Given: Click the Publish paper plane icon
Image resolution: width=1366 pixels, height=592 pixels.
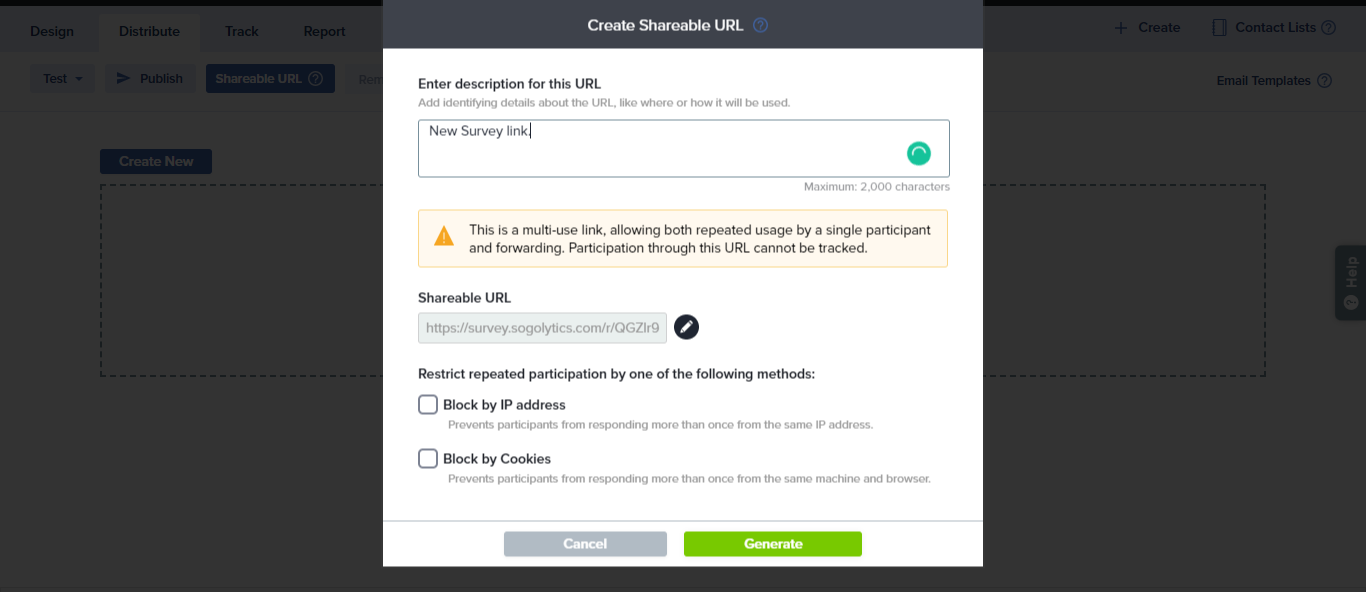Looking at the screenshot, I should [x=124, y=78].
